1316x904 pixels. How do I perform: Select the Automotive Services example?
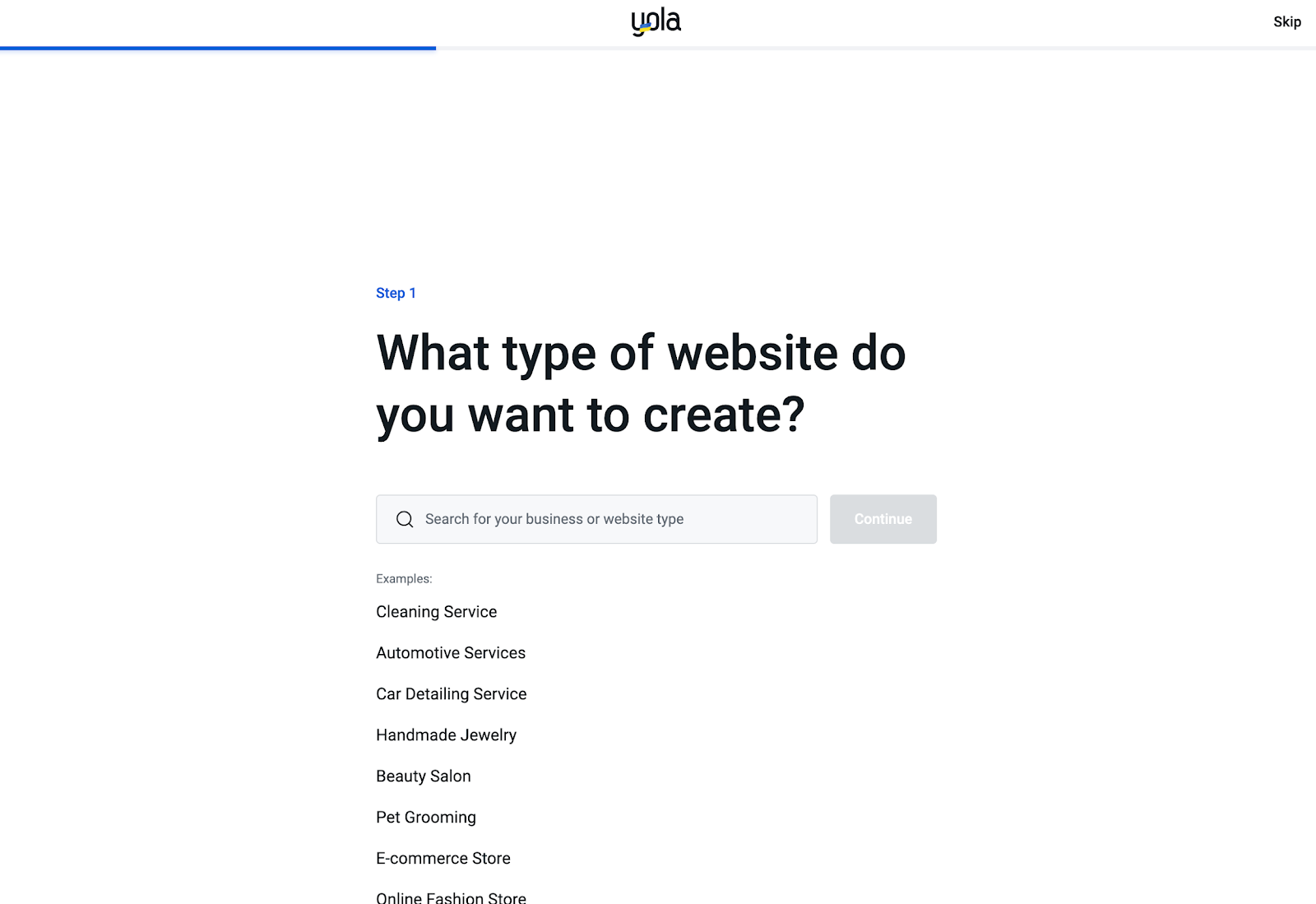pos(450,652)
